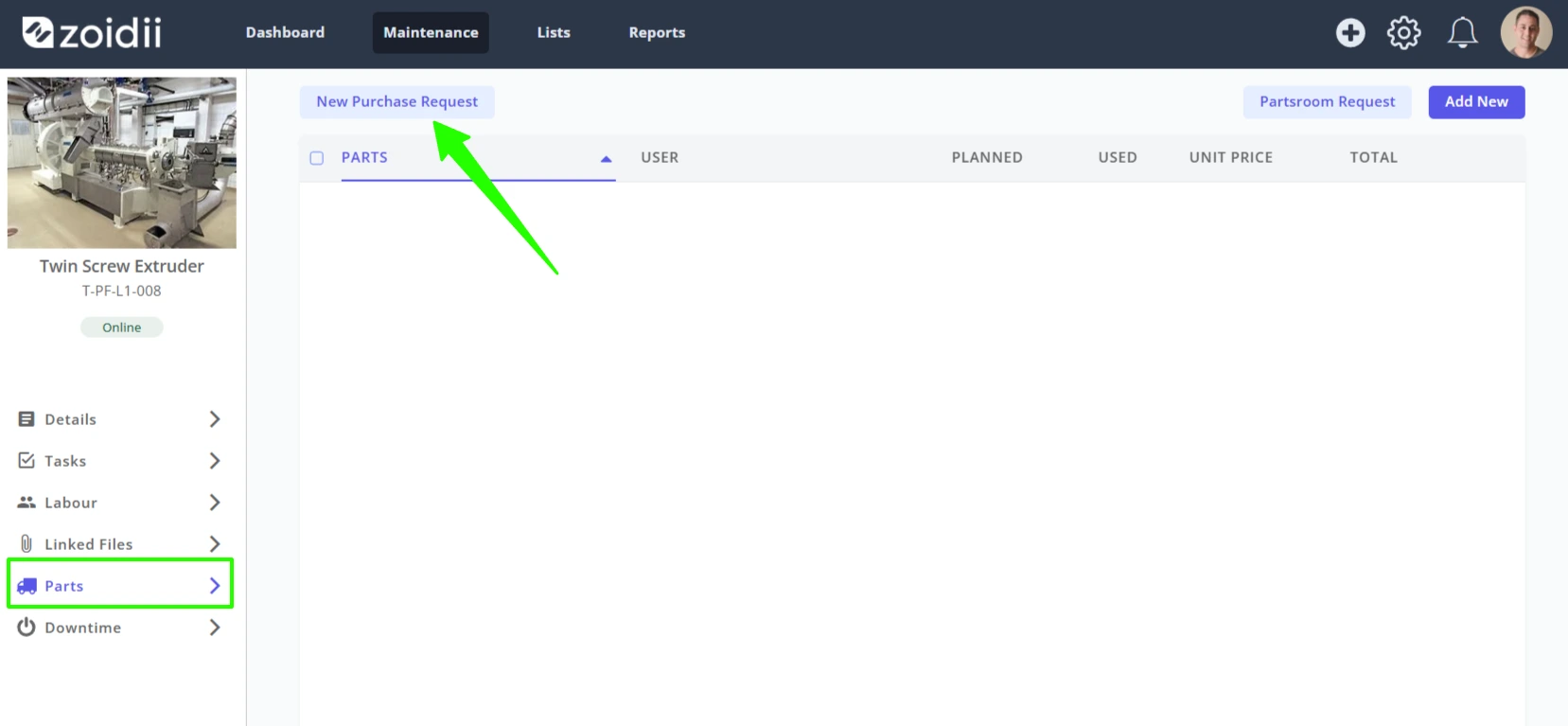
Task: Go to the Dashboard tab
Action: [285, 32]
